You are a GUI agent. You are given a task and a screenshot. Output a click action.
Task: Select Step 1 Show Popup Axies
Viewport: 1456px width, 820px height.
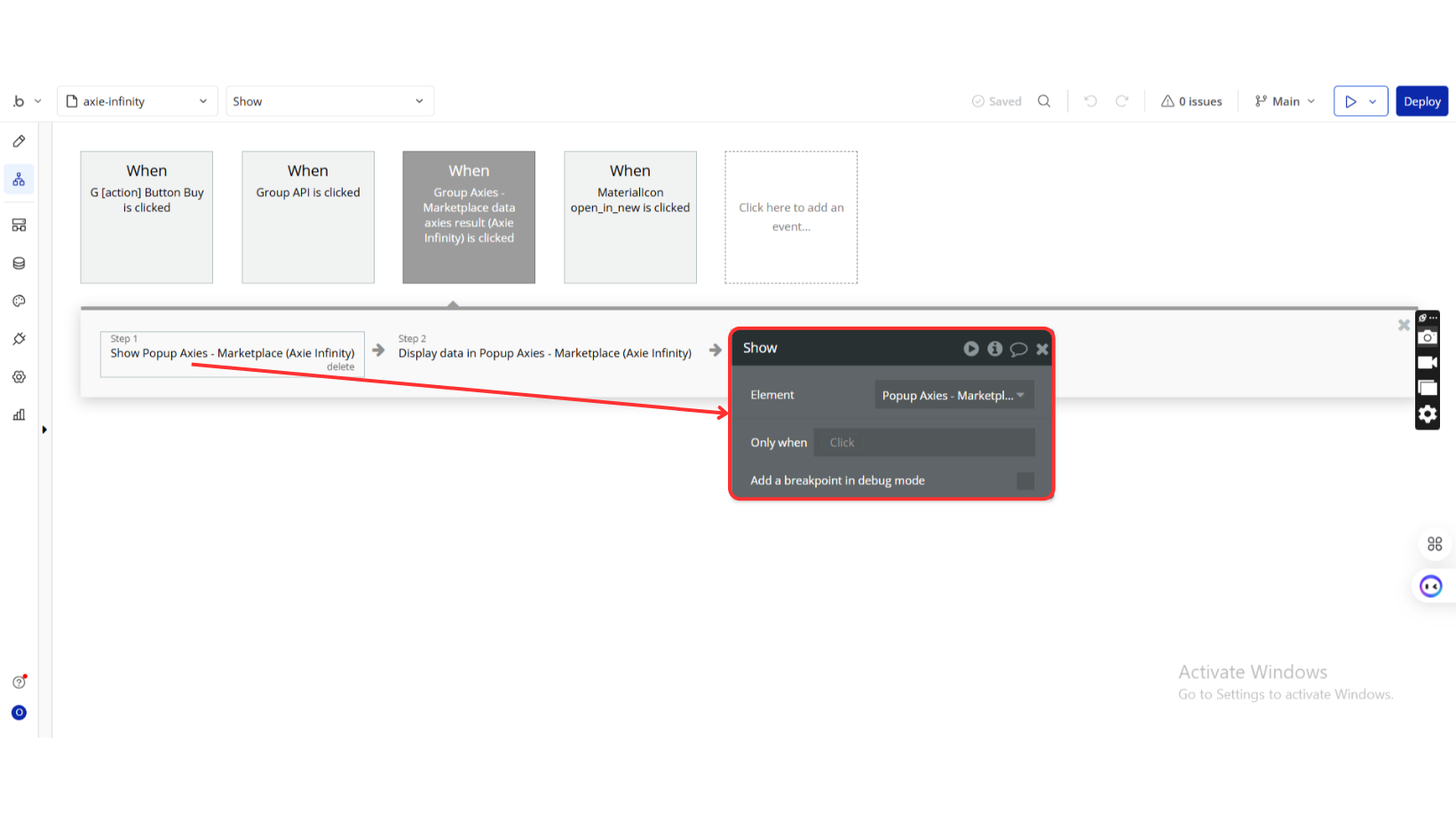tap(233, 354)
